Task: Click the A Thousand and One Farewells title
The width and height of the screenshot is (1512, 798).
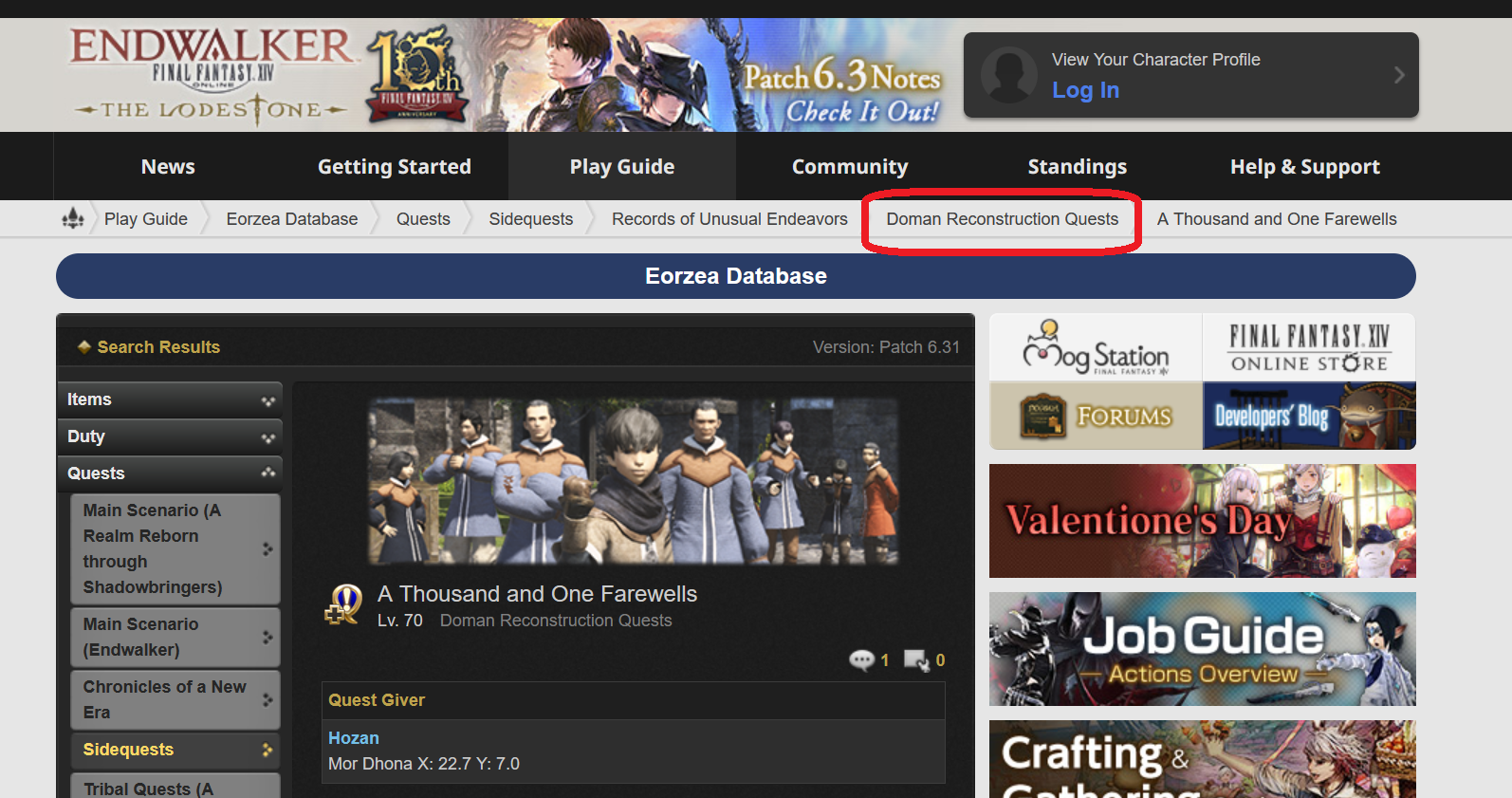Action: (x=537, y=594)
